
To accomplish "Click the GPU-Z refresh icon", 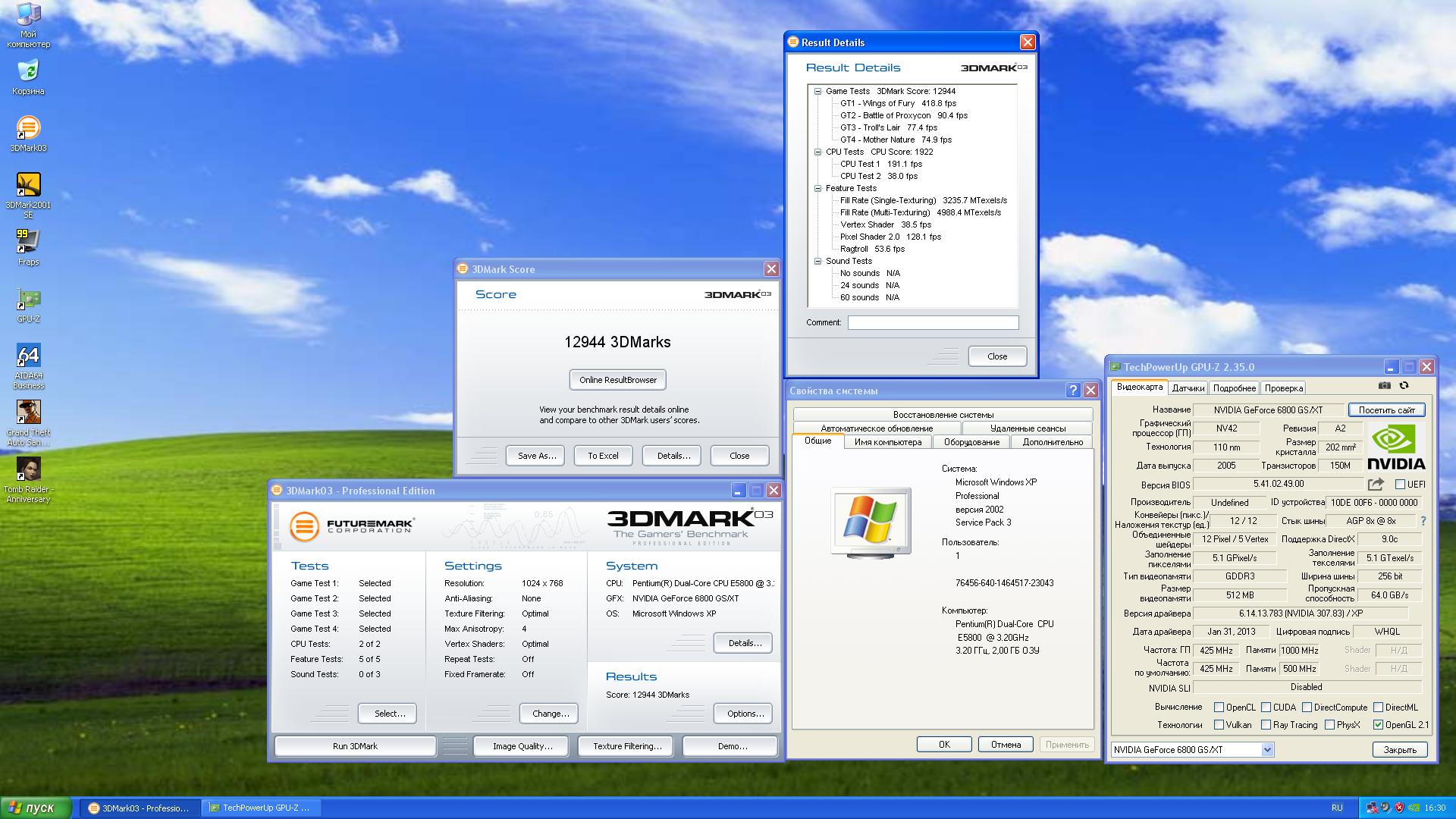I will tap(1404, 386).
